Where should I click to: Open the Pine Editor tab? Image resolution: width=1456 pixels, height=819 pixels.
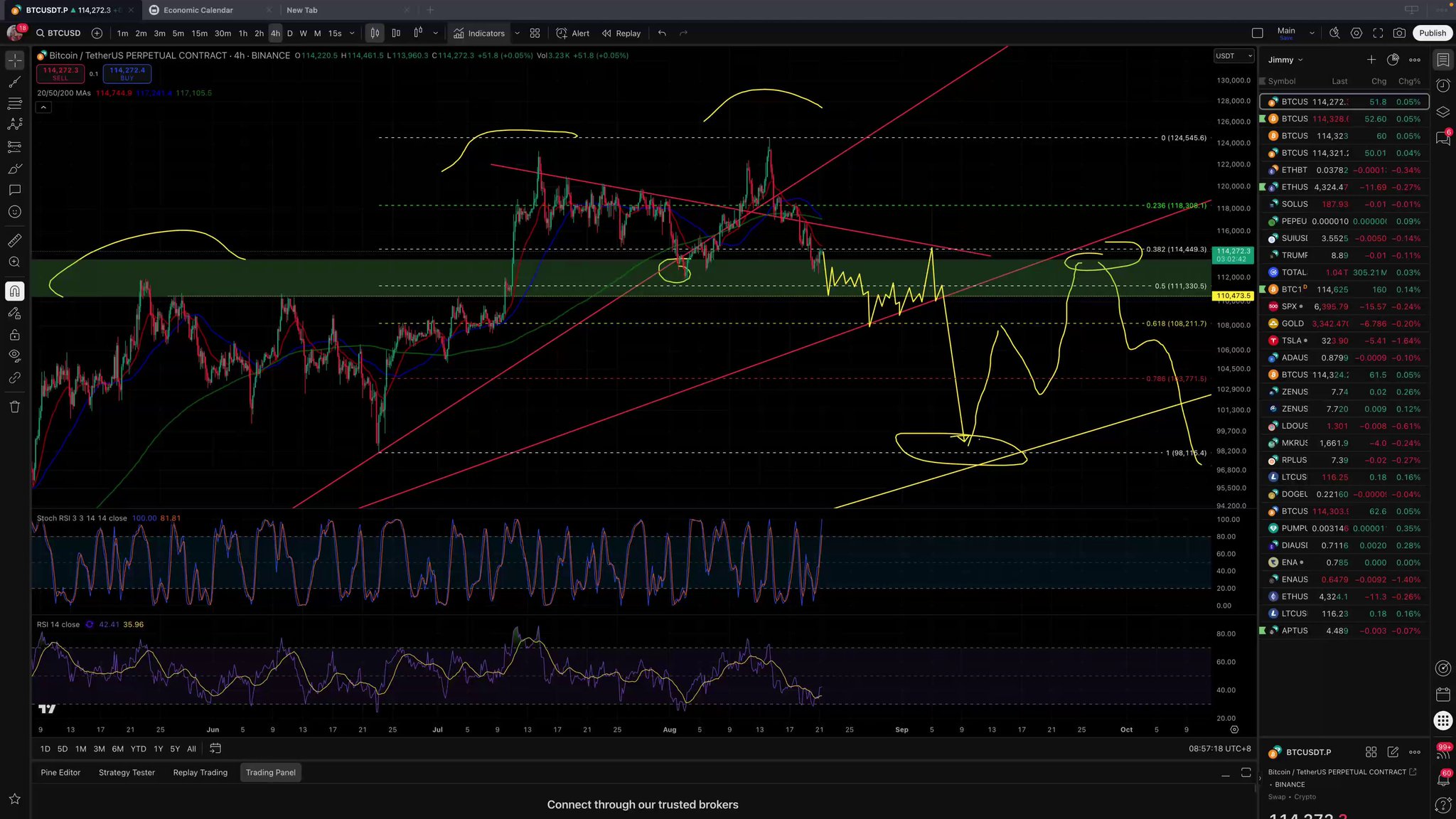click(x=60, y=773)
